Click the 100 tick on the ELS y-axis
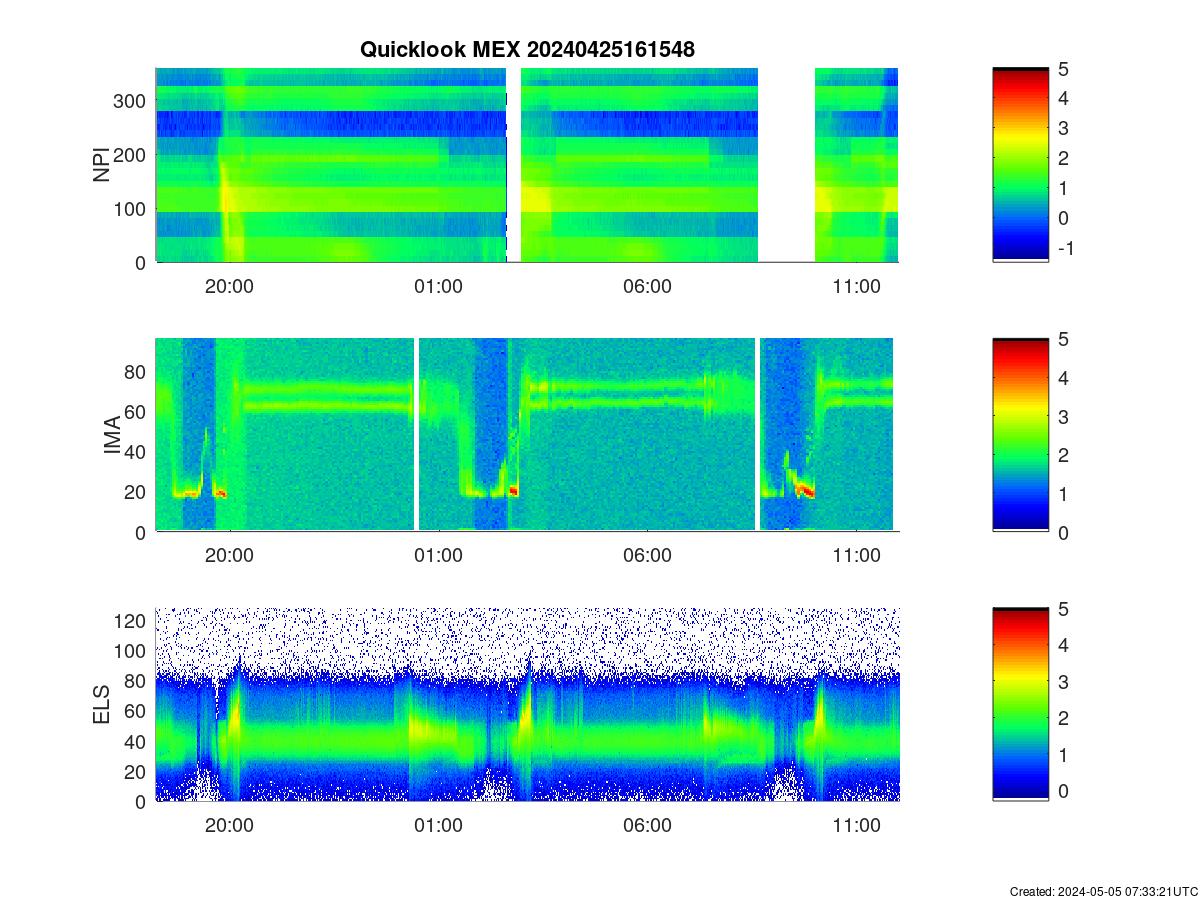 [x=132, y=651]
